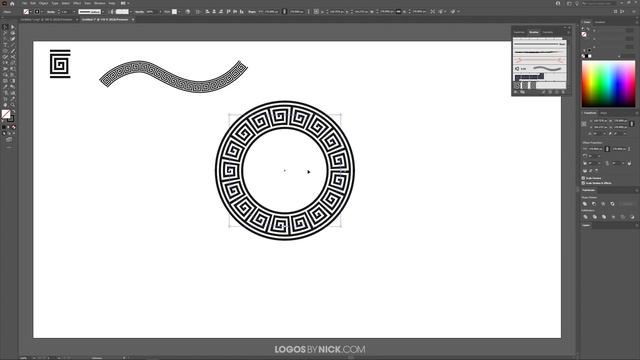The image size is (640, 360).
Task: Click Trim in Pathfinders row
Action: coord(594,217)
